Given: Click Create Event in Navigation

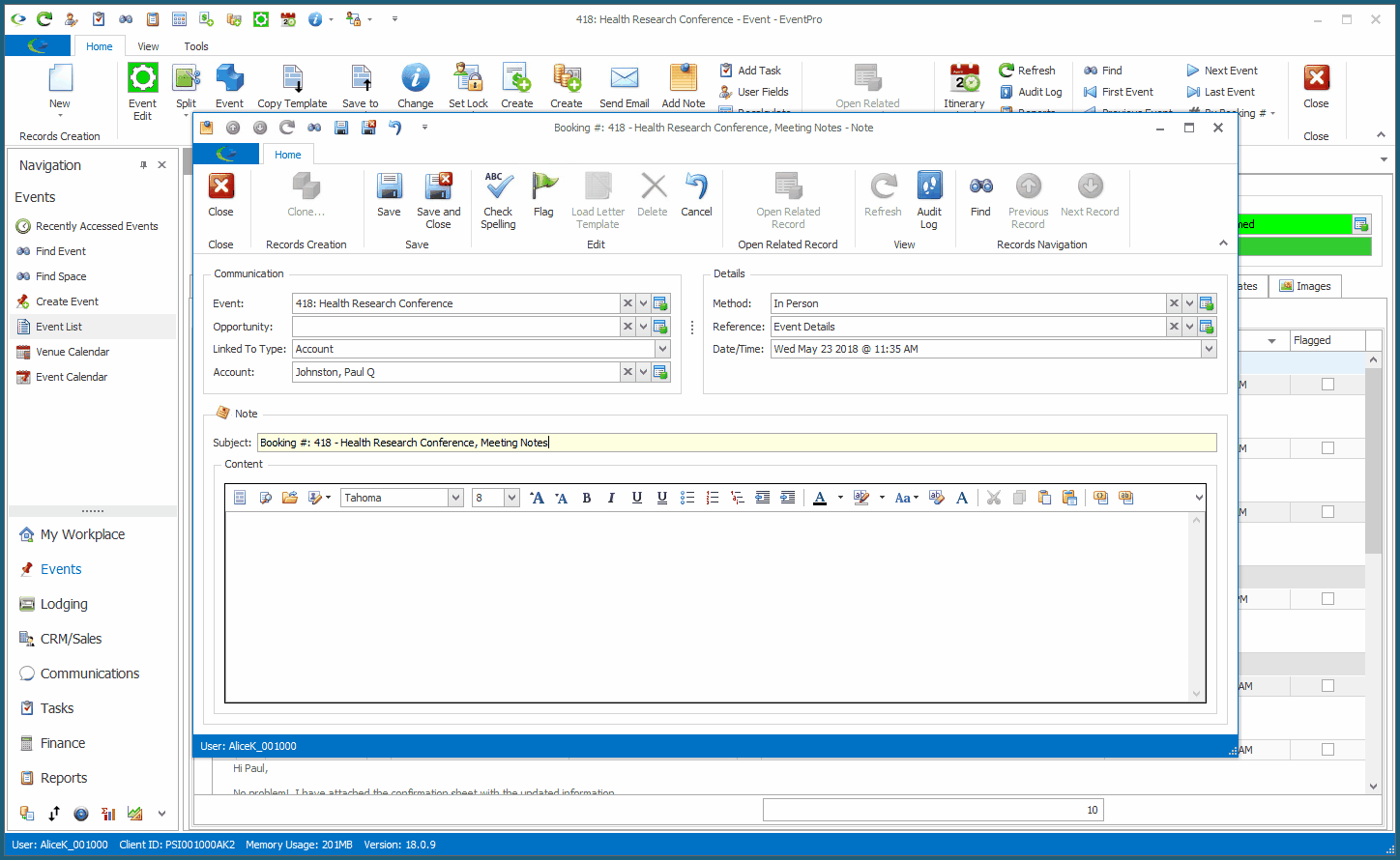Looking at the screenshot, I should click(x=67, y=301).
